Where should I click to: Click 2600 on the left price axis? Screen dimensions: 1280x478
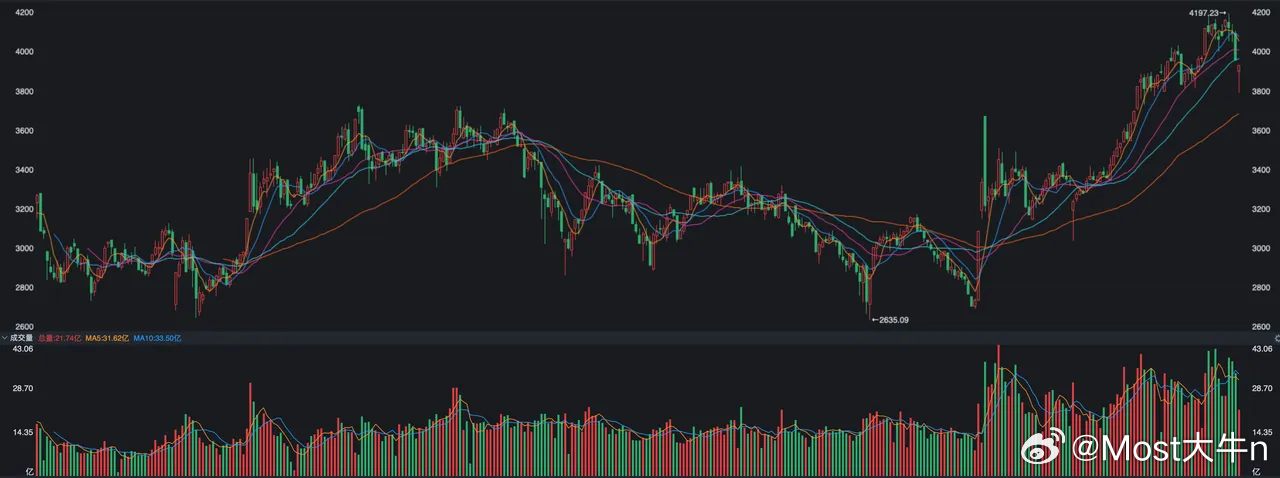pyautogui.click(x=20, y=327)
